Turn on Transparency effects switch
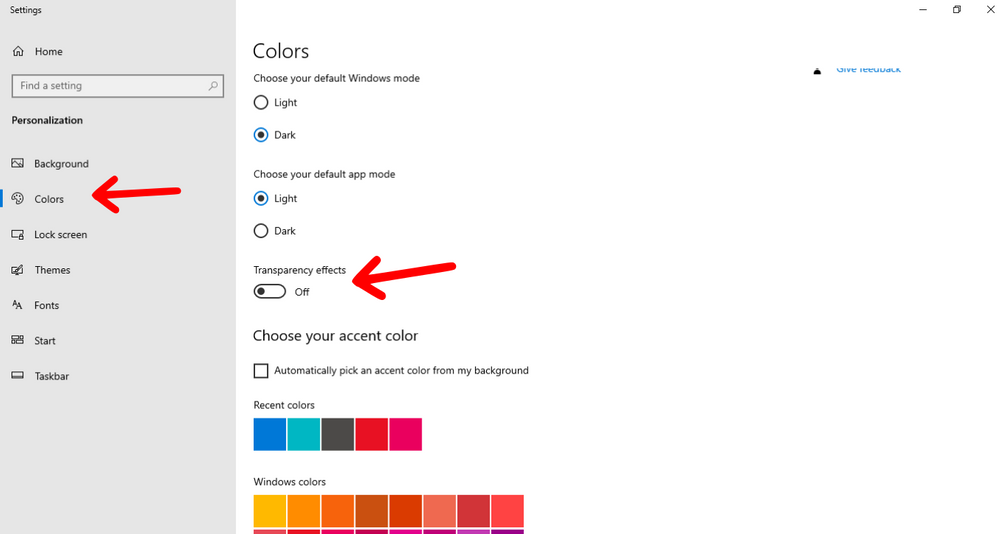Image resolution: width=1000 pixels, height=534 pixels. point(270,291)
